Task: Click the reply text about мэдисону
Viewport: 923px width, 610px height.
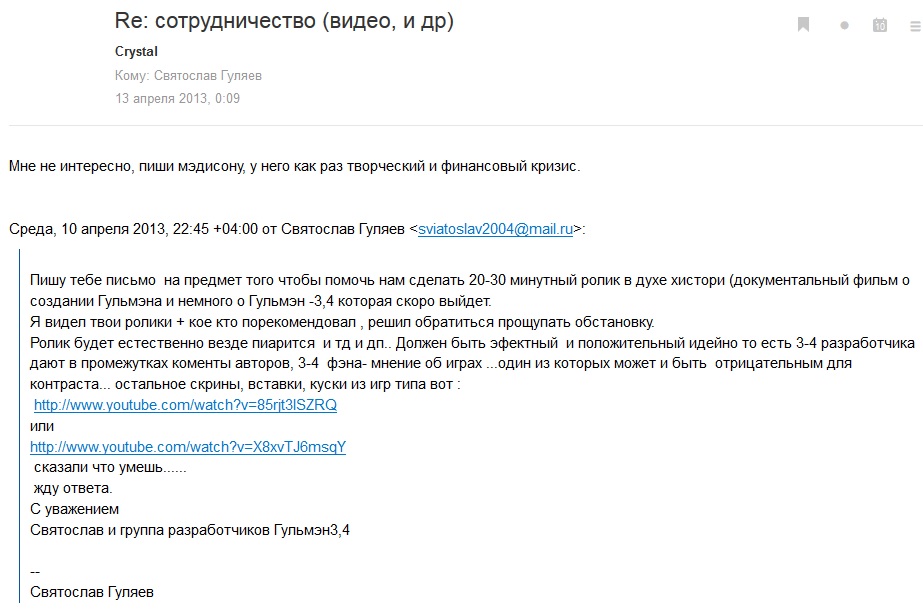Action: click(293, 165)
